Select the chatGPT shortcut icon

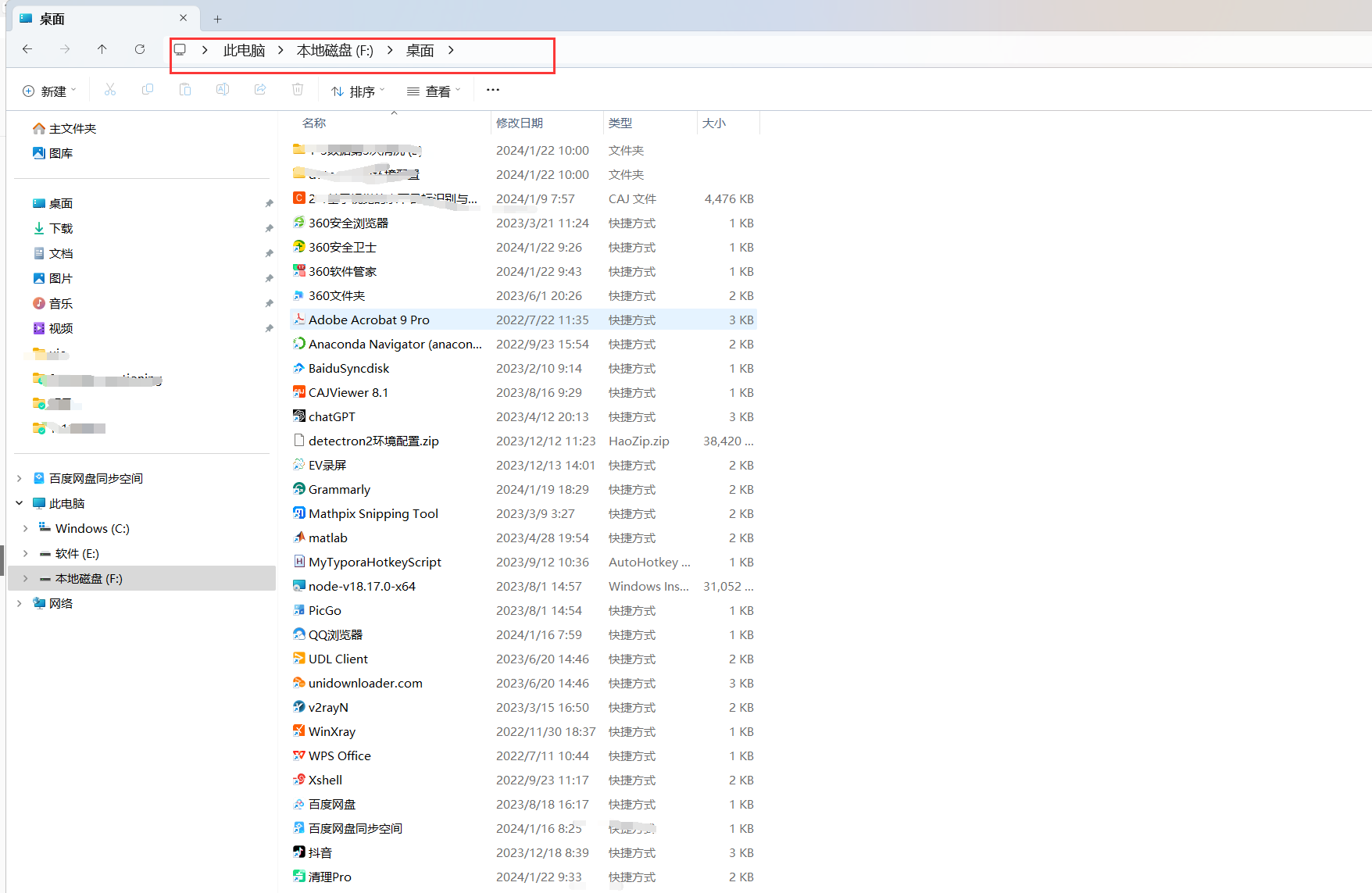tap(298, 416)
